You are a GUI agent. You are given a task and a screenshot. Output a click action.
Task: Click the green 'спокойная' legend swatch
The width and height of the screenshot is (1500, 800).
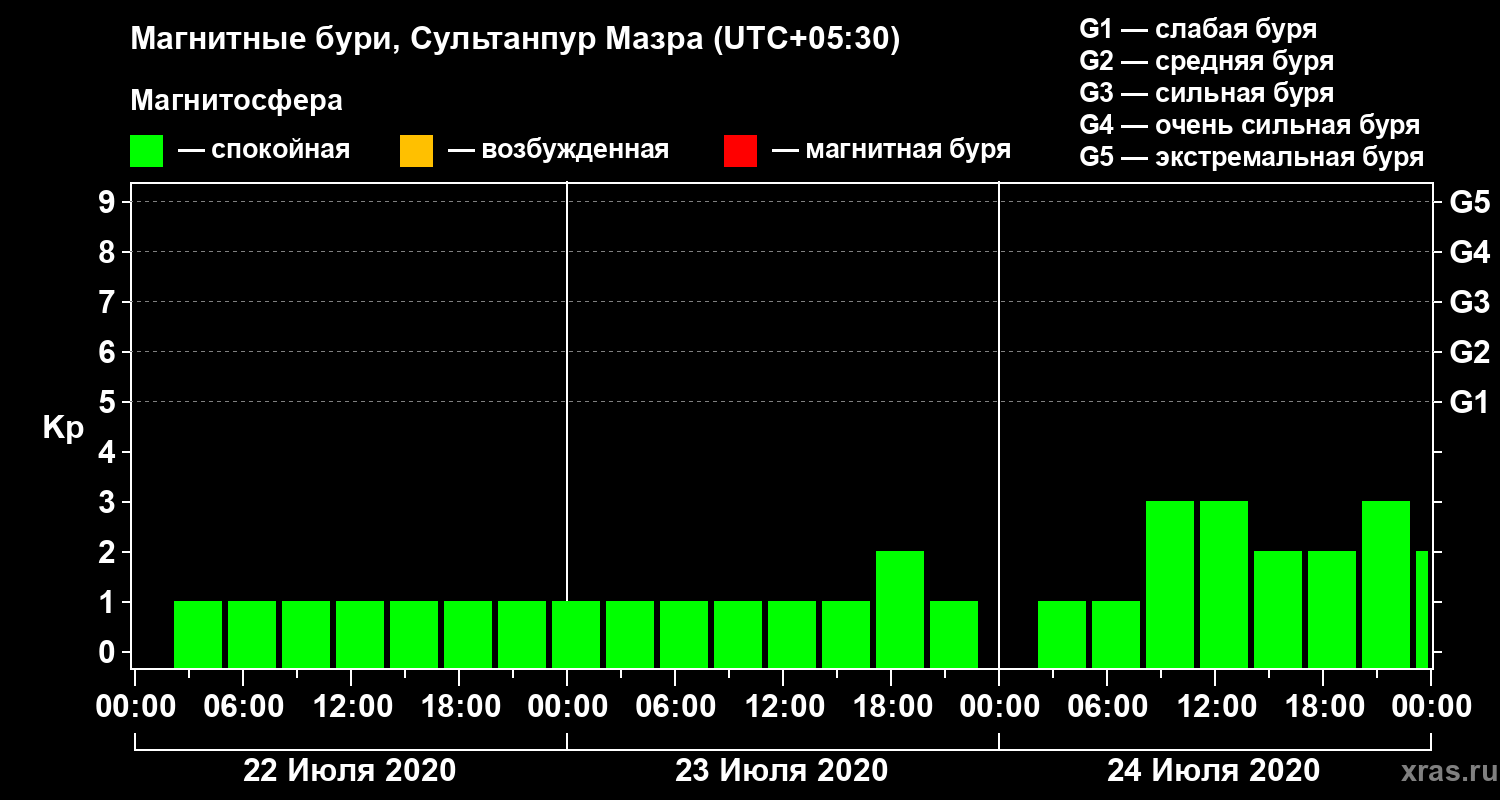coord(146,151)
